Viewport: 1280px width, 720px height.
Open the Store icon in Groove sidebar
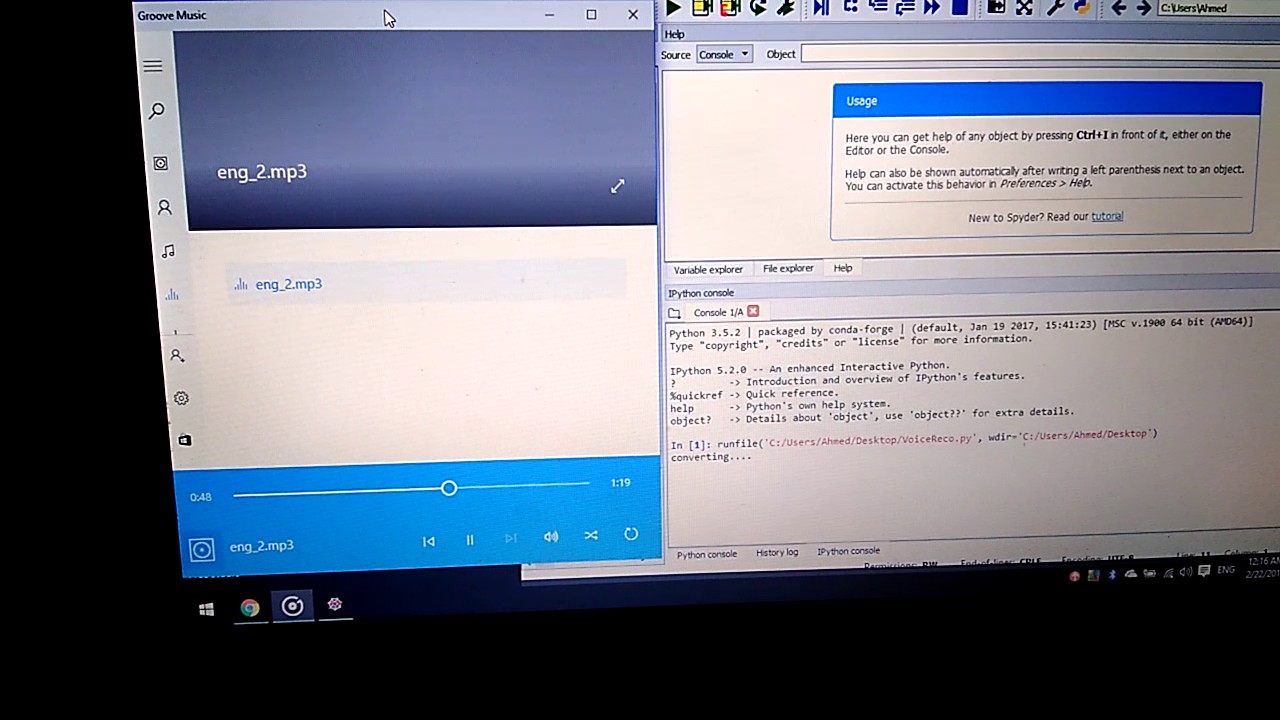click(185, 440)
